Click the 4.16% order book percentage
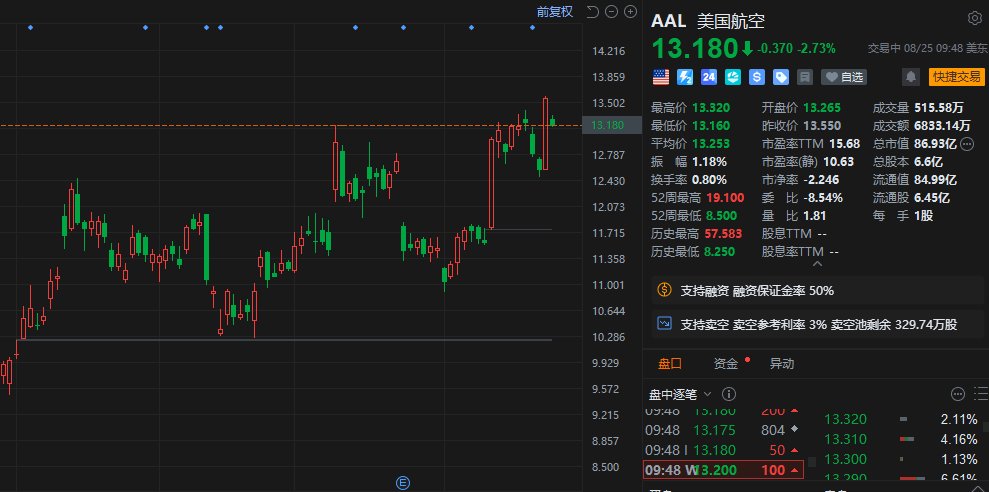Viewport: 989px width, 492px height. 958,439
